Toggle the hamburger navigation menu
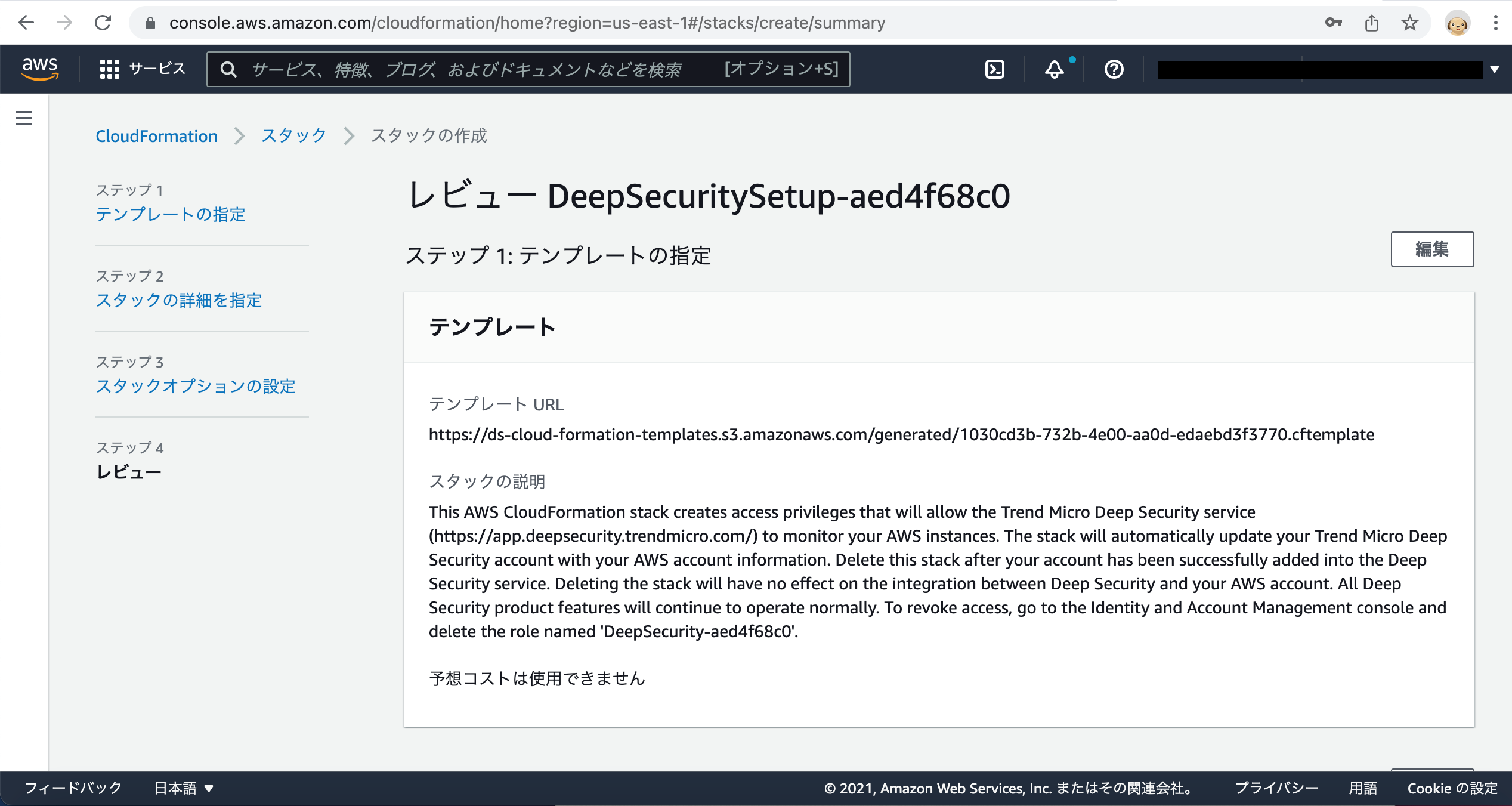 24,118
